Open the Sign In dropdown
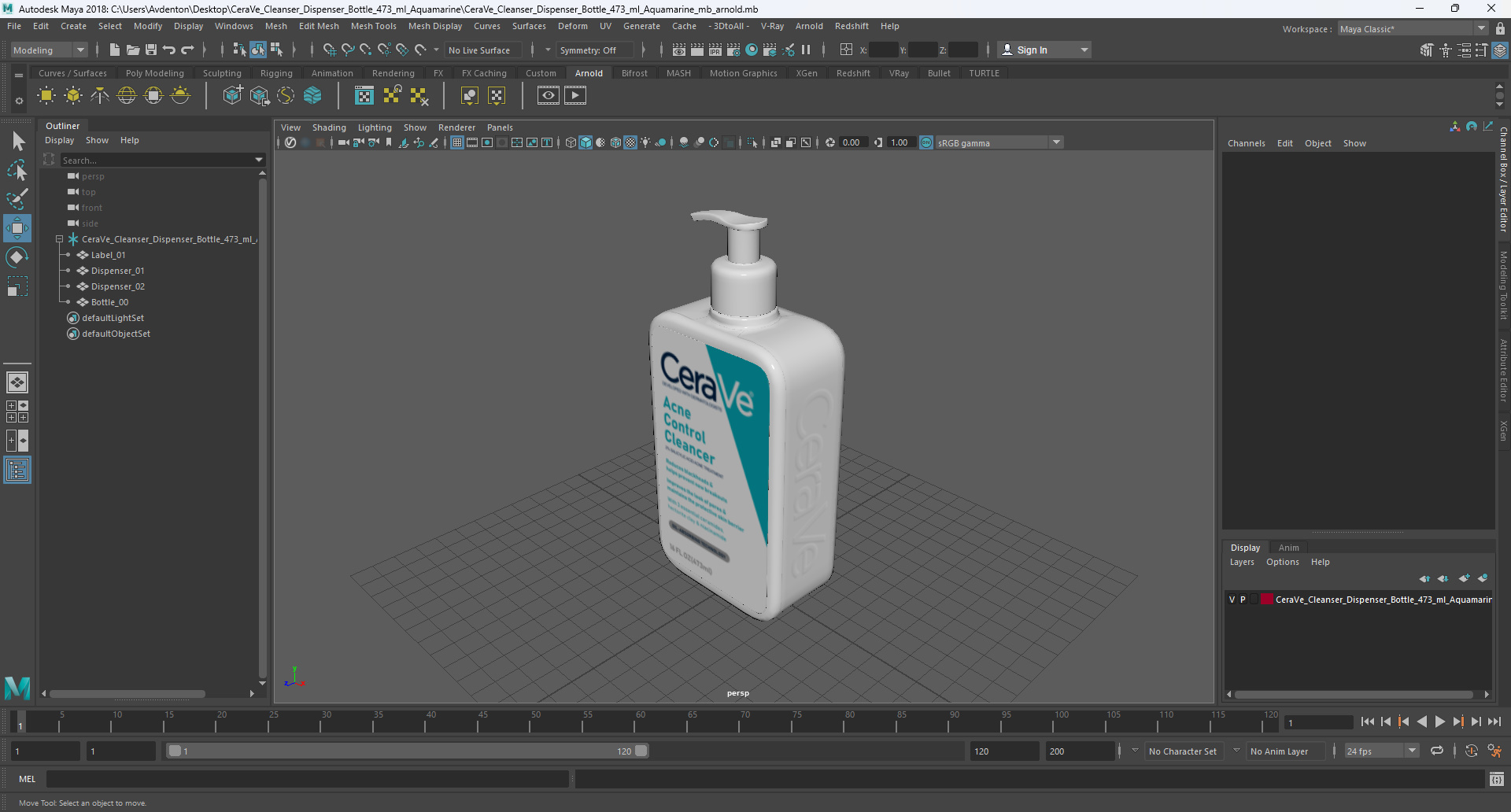Image resolution: width=1511 pixels, height=812 pixels. (x=1044, y=50)
